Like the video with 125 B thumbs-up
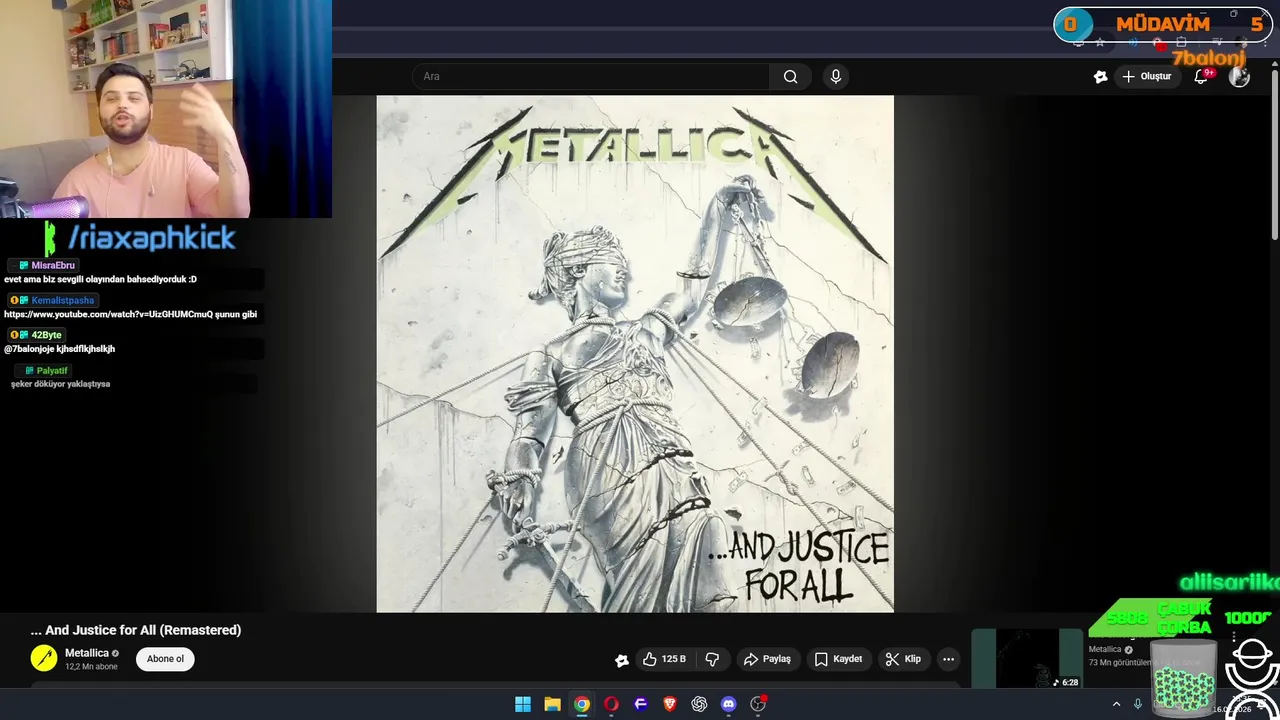The height and width of the screenshot is (720, 1280). (665, 659)
